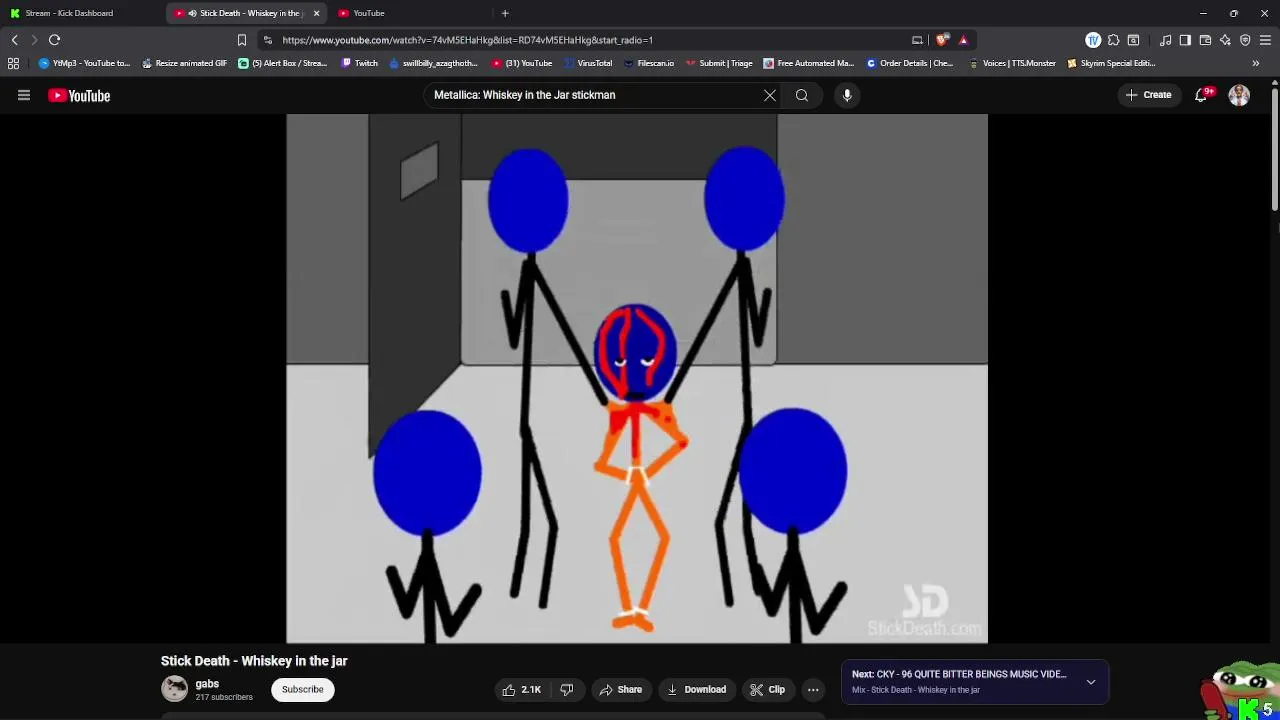The image size is (1280, 720).
Task: Open Brave VPN shield icon
Action: 1245,40
